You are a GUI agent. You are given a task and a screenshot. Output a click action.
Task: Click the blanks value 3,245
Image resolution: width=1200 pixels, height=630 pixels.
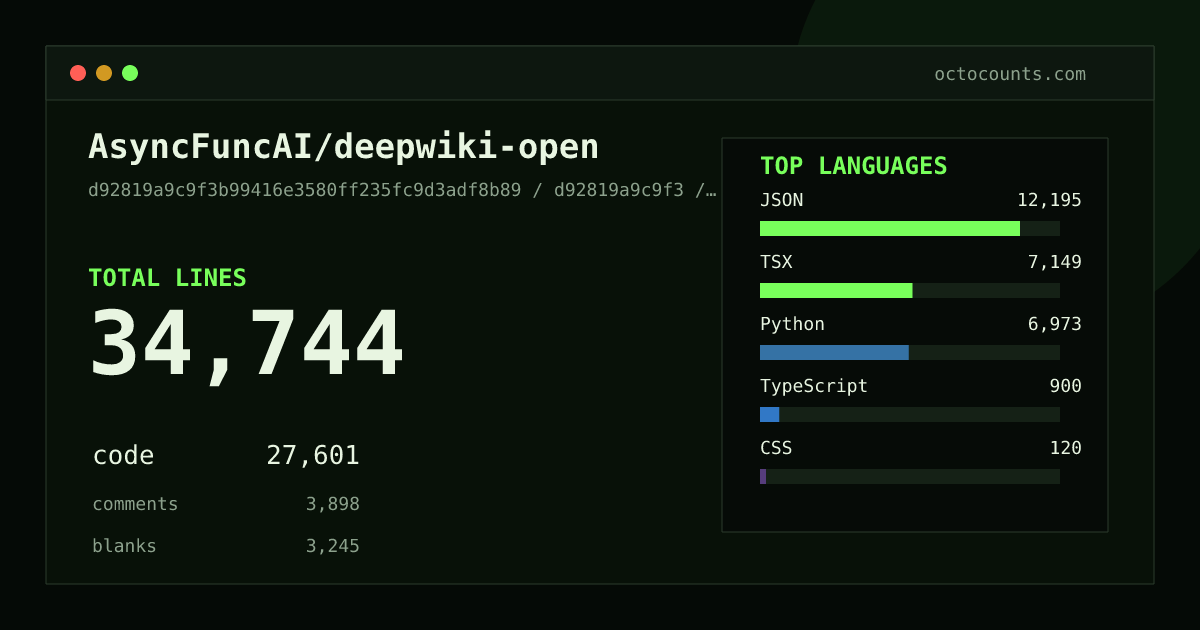coord(333,546)
